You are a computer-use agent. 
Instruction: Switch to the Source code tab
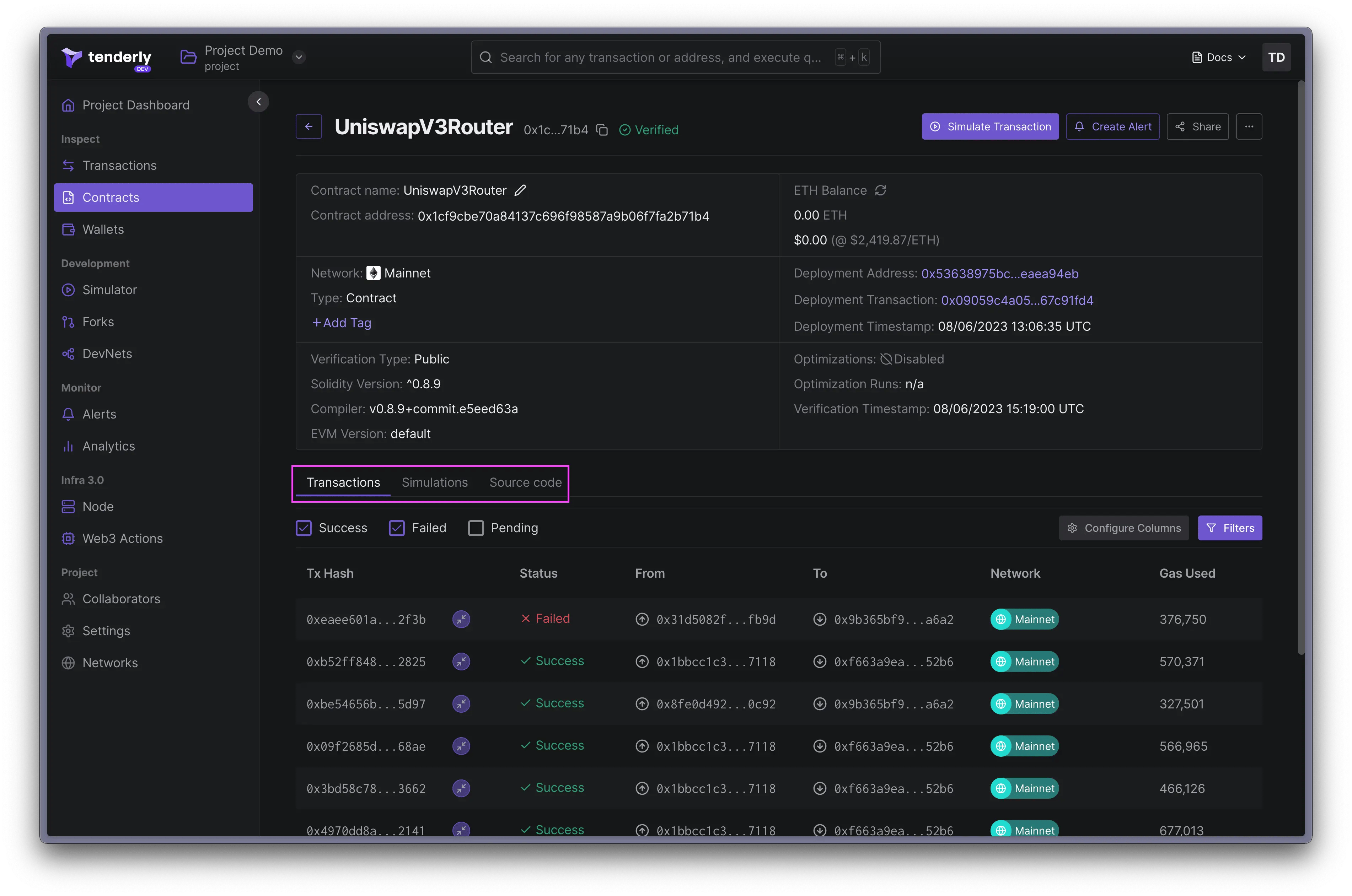525,482
